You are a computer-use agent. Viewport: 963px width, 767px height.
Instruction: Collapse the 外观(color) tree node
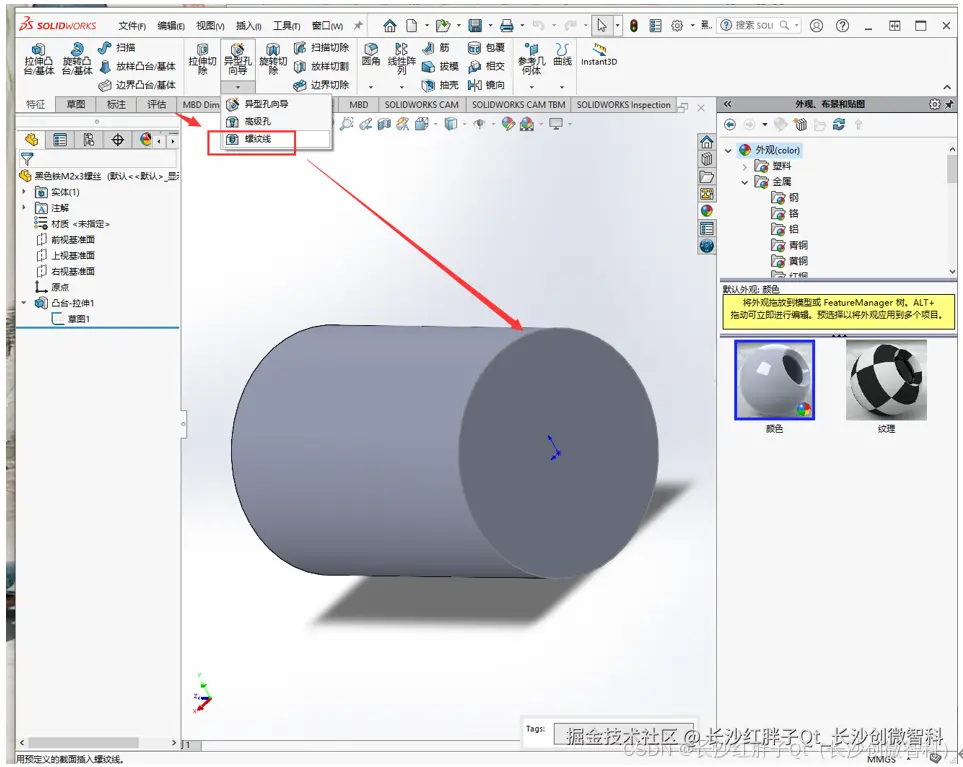point(728,150)
